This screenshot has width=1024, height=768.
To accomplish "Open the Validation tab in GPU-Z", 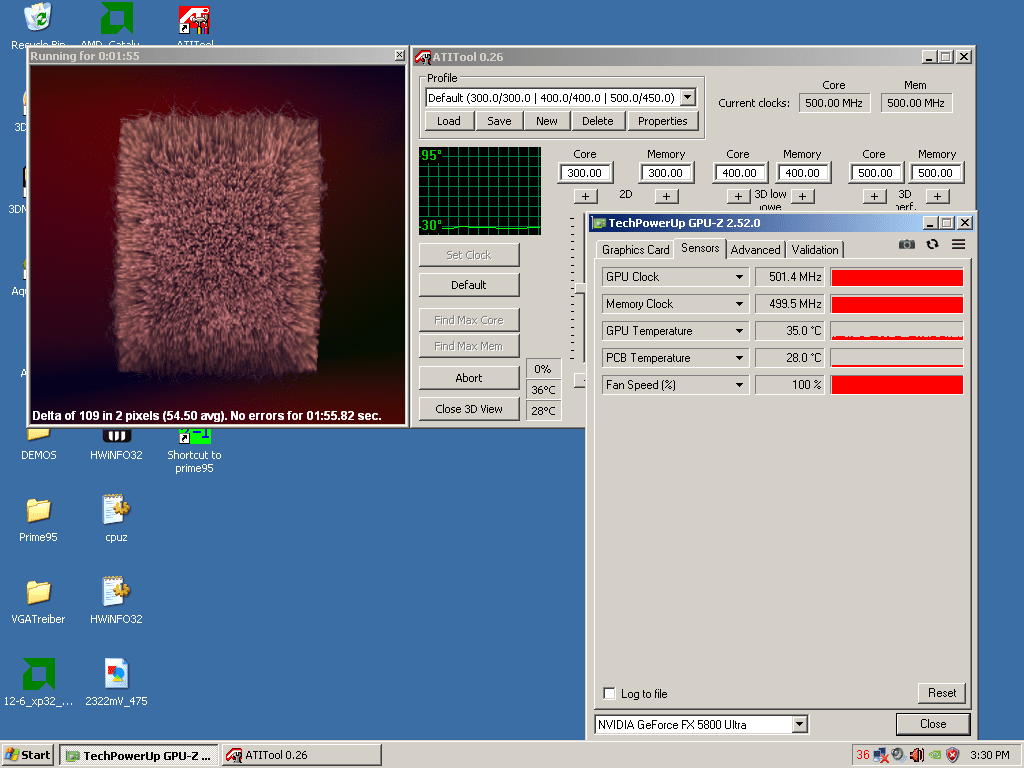I will [x=814, y=249].
